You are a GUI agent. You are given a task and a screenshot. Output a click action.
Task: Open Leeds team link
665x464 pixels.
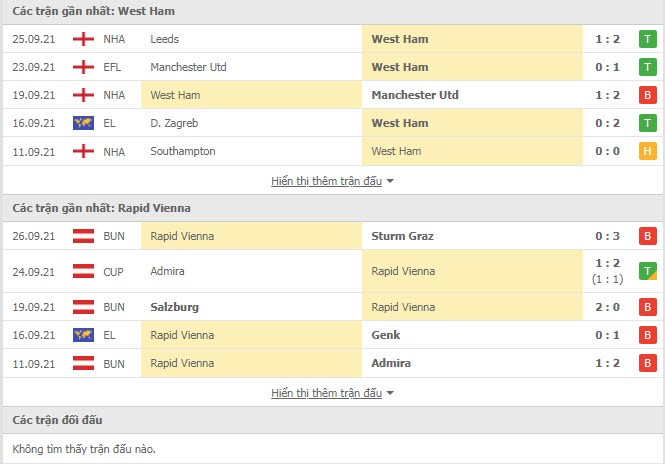tap(165, 39)
